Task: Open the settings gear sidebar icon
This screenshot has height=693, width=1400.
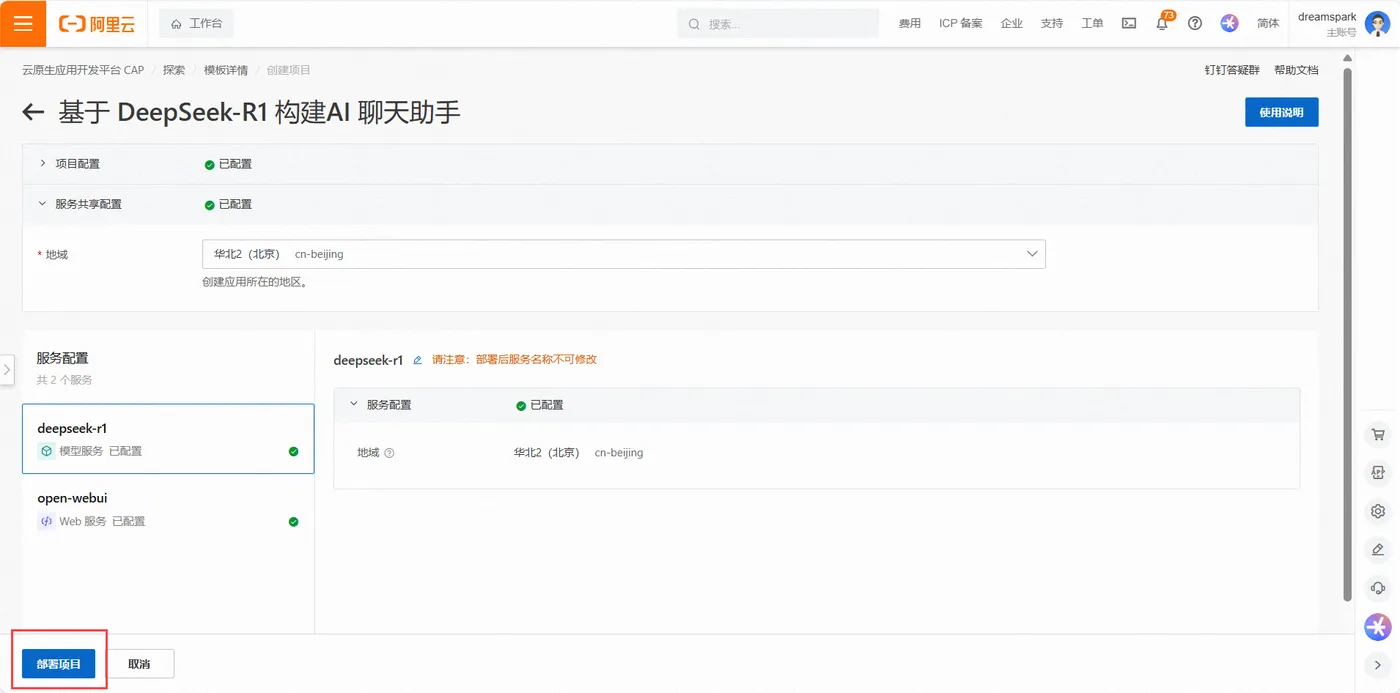Action: coord(1378,511)
